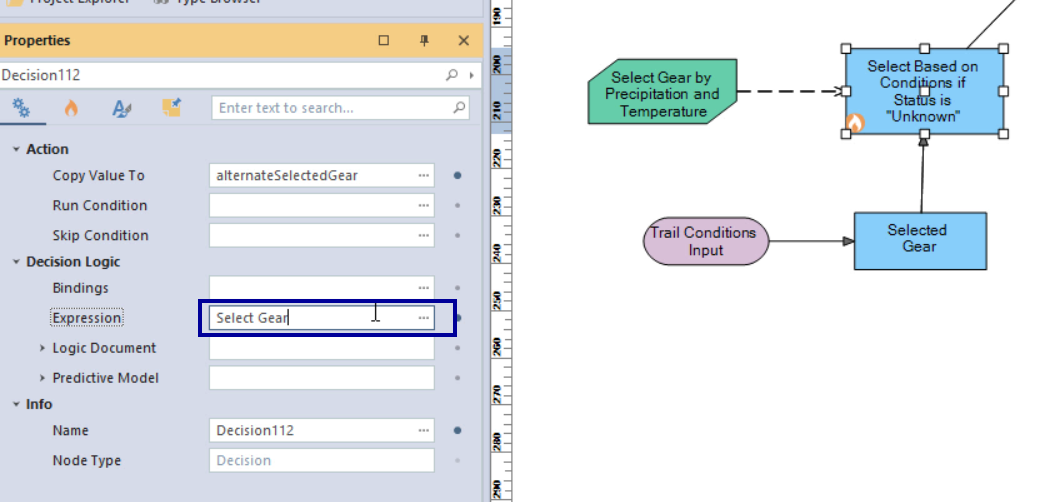Click magnifier in Enter text to search box
Image resolution: width=1045 pixels, height=502 pixels.
pos(459,107)
